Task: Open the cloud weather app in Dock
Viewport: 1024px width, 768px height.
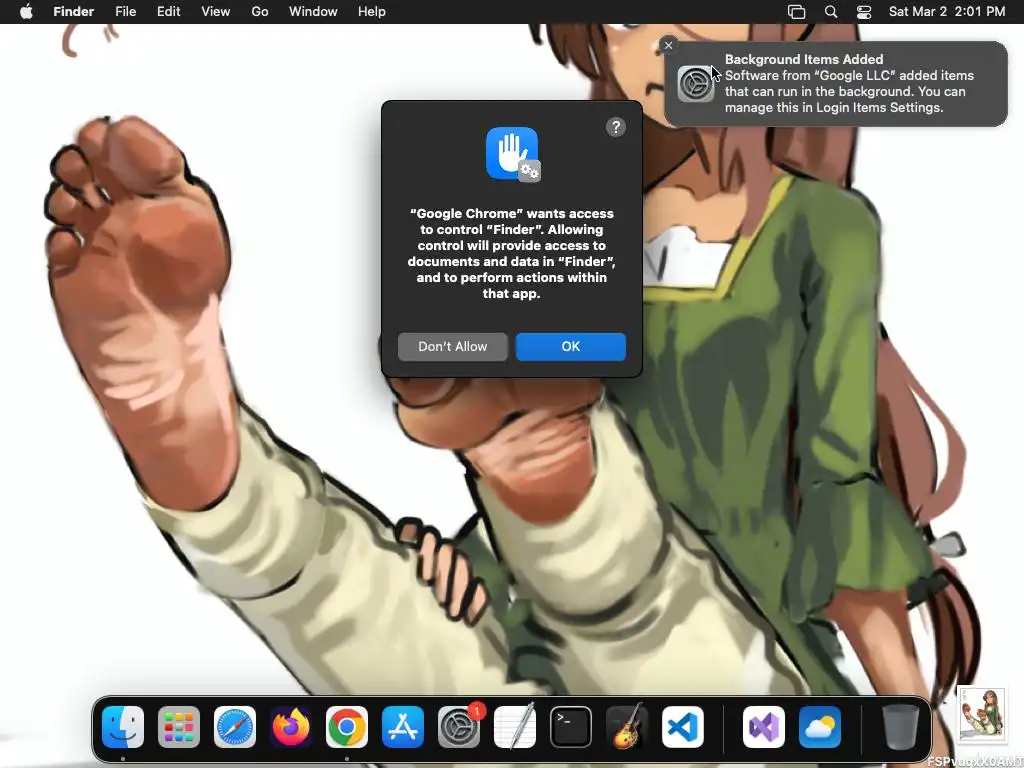Action: click(820, 727)
